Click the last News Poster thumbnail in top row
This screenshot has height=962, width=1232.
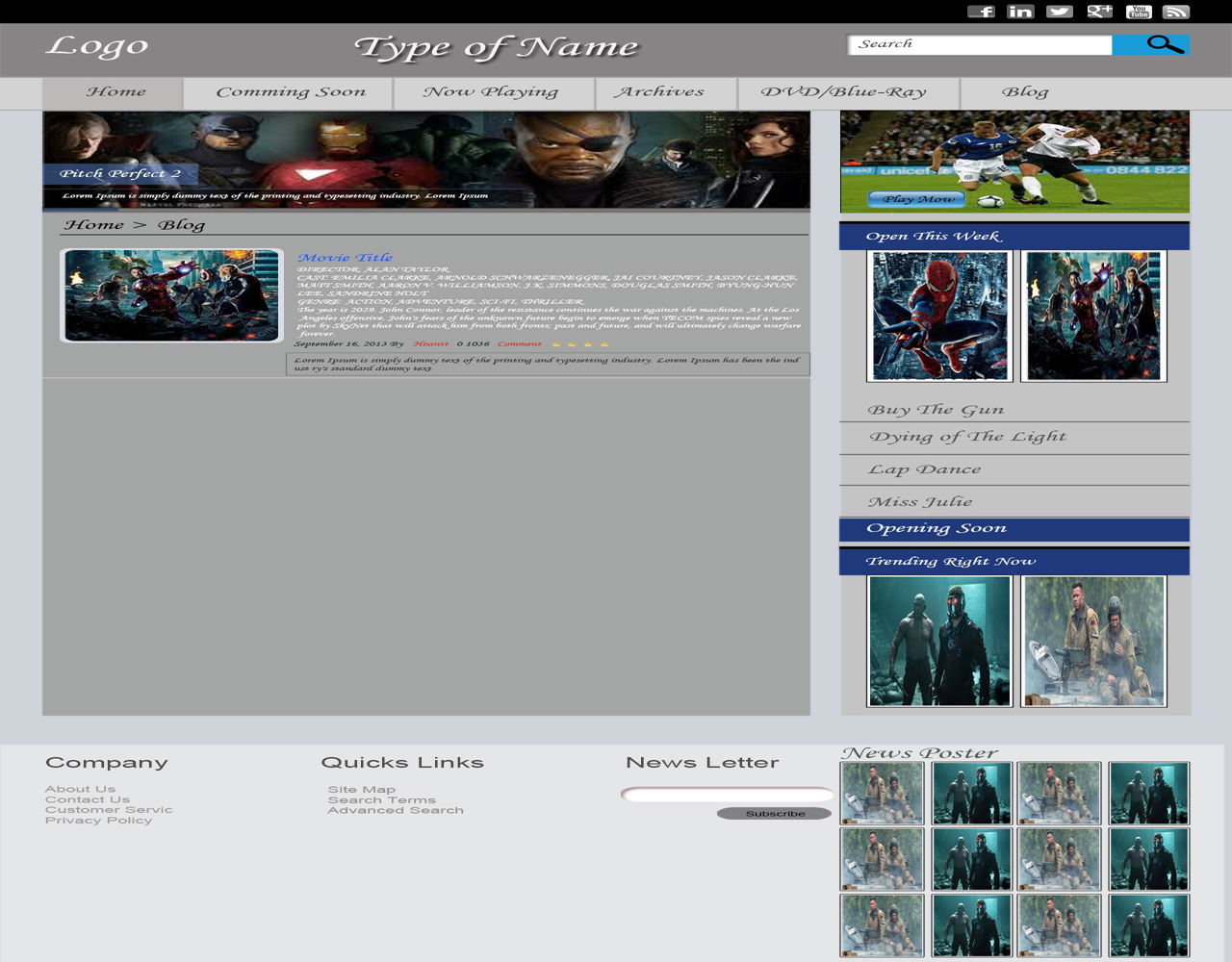[1148, 793]
